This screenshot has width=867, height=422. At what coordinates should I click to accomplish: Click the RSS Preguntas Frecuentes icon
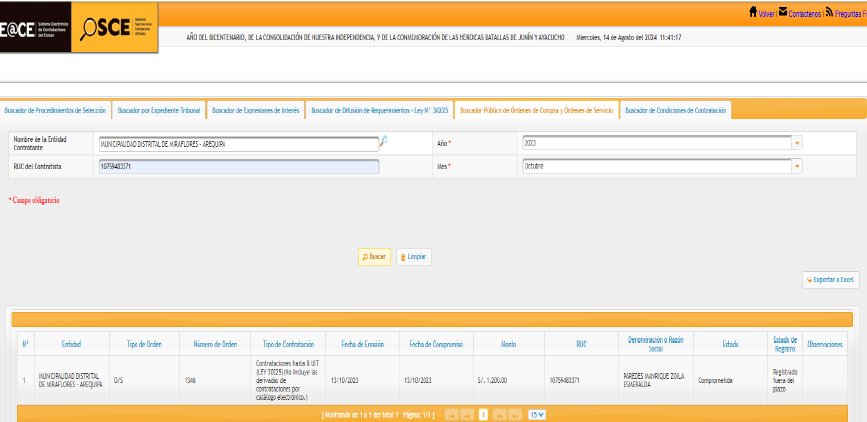tap(829, 13)
